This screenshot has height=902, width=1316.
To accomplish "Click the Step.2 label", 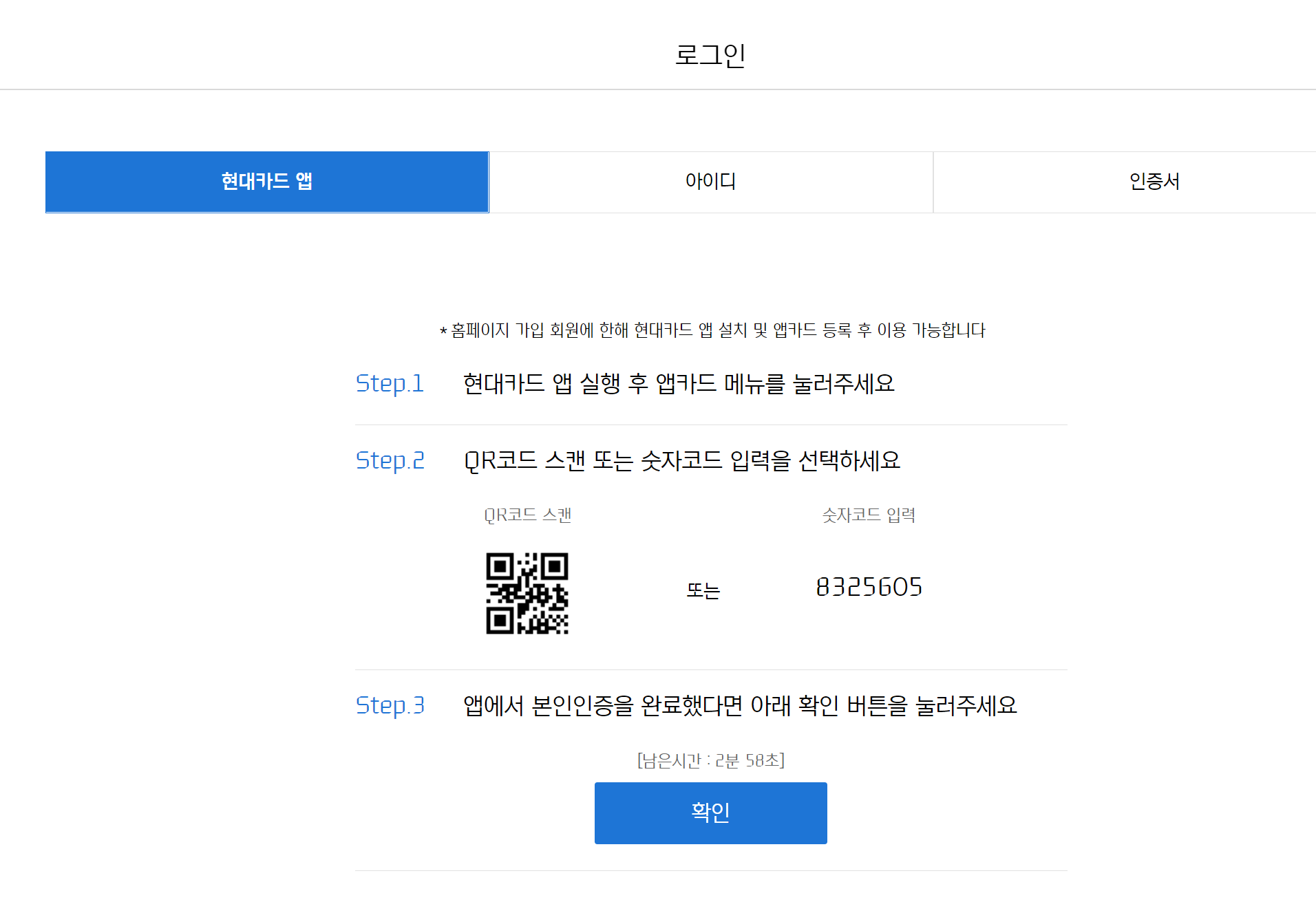I will tap(390, 460).
